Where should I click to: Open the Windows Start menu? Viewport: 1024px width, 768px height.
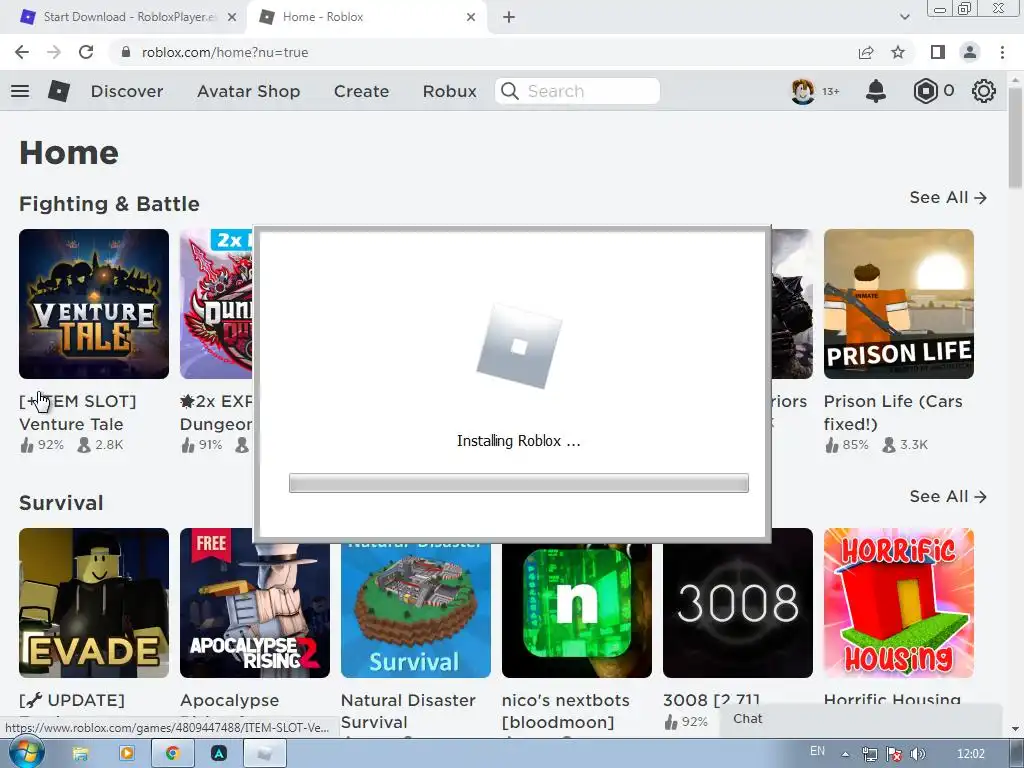coord(27,753)
